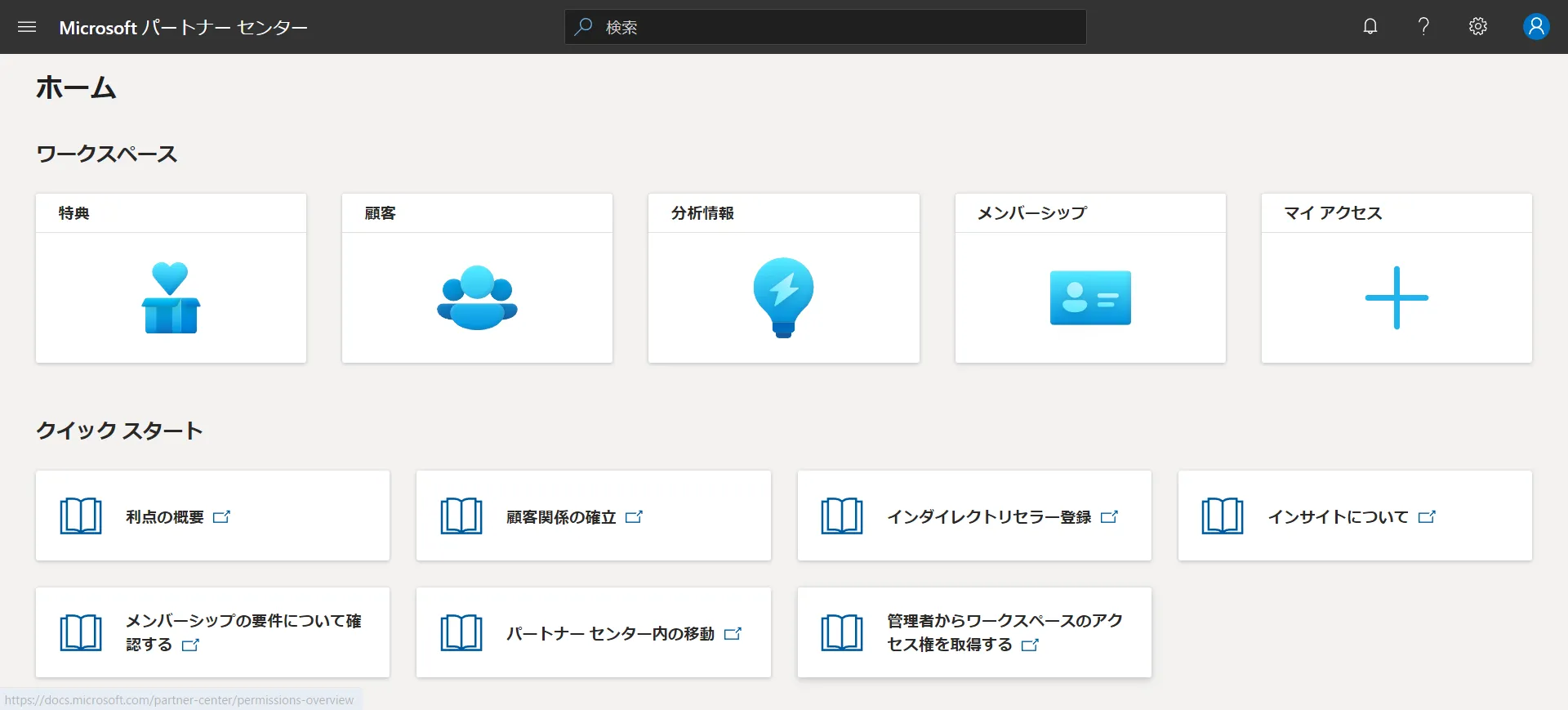Click book icon beside パートナー センター内の移動
Viewport: 1568px width, 710px height.
(x=461, y=632)
